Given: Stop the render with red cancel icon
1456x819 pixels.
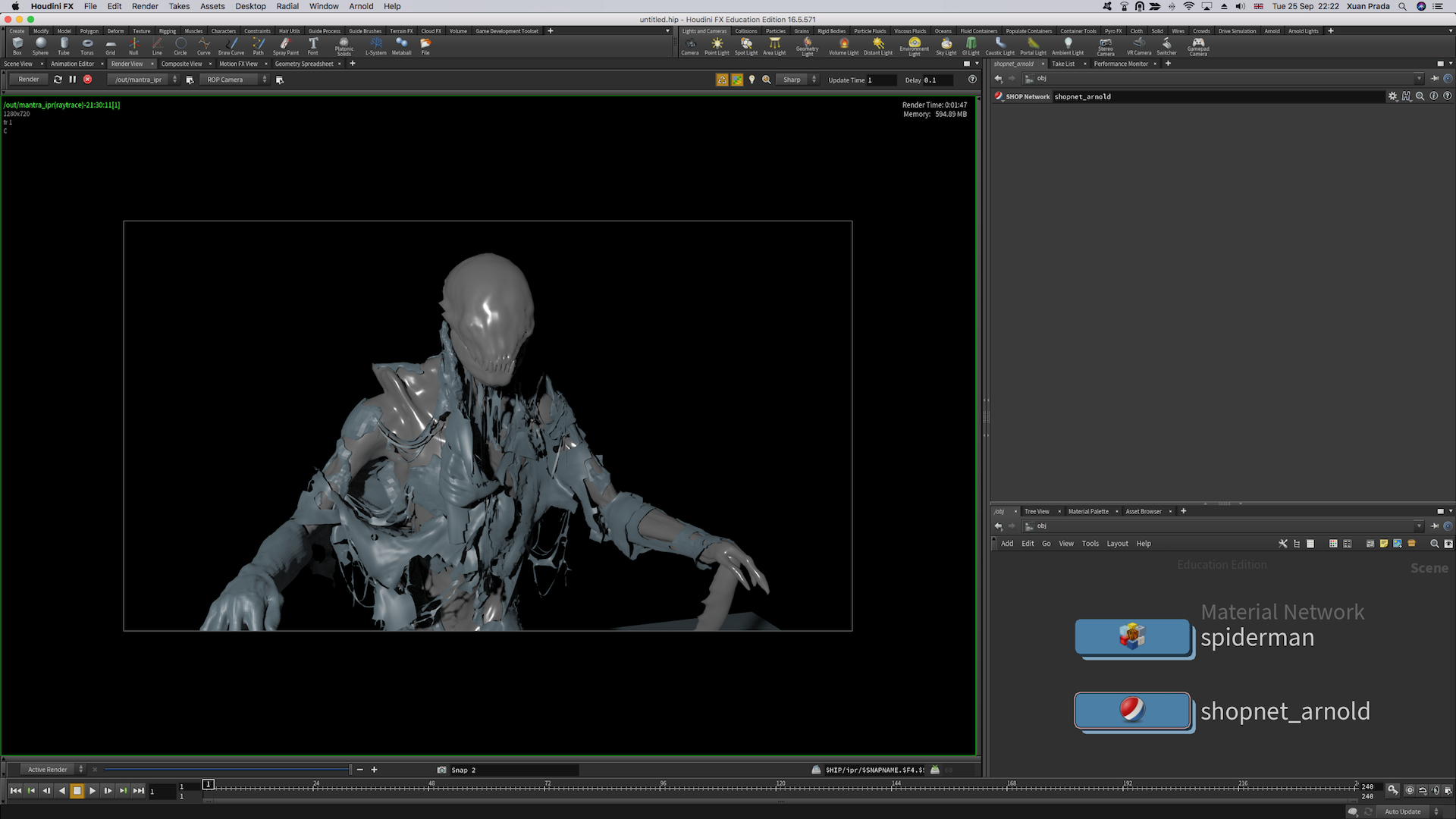Looking at the screenshot, I should point(88,79).
